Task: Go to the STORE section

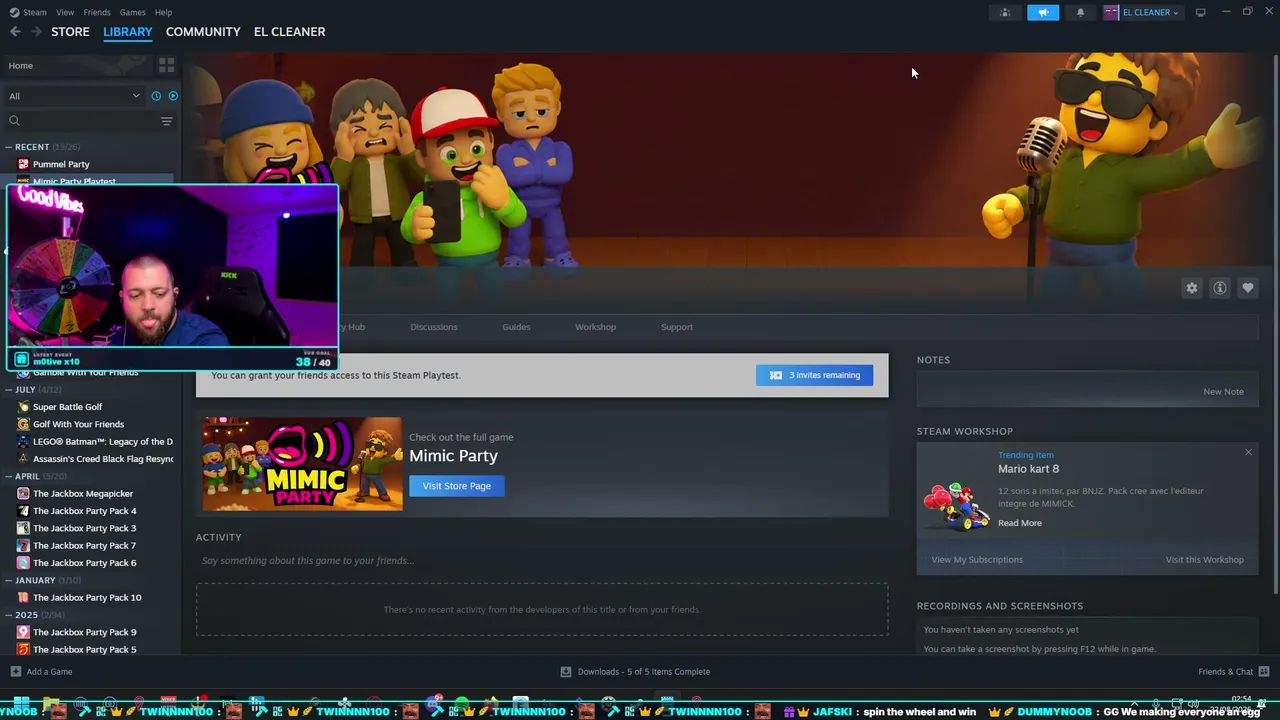Action: [x=70, y=32]
